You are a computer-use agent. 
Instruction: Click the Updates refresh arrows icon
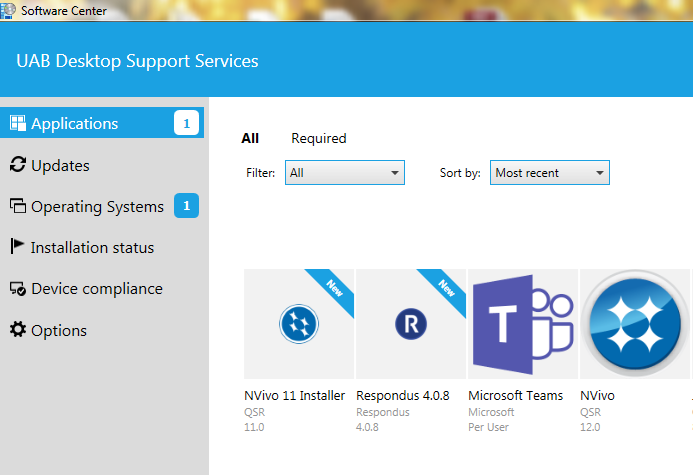(17, 165)
